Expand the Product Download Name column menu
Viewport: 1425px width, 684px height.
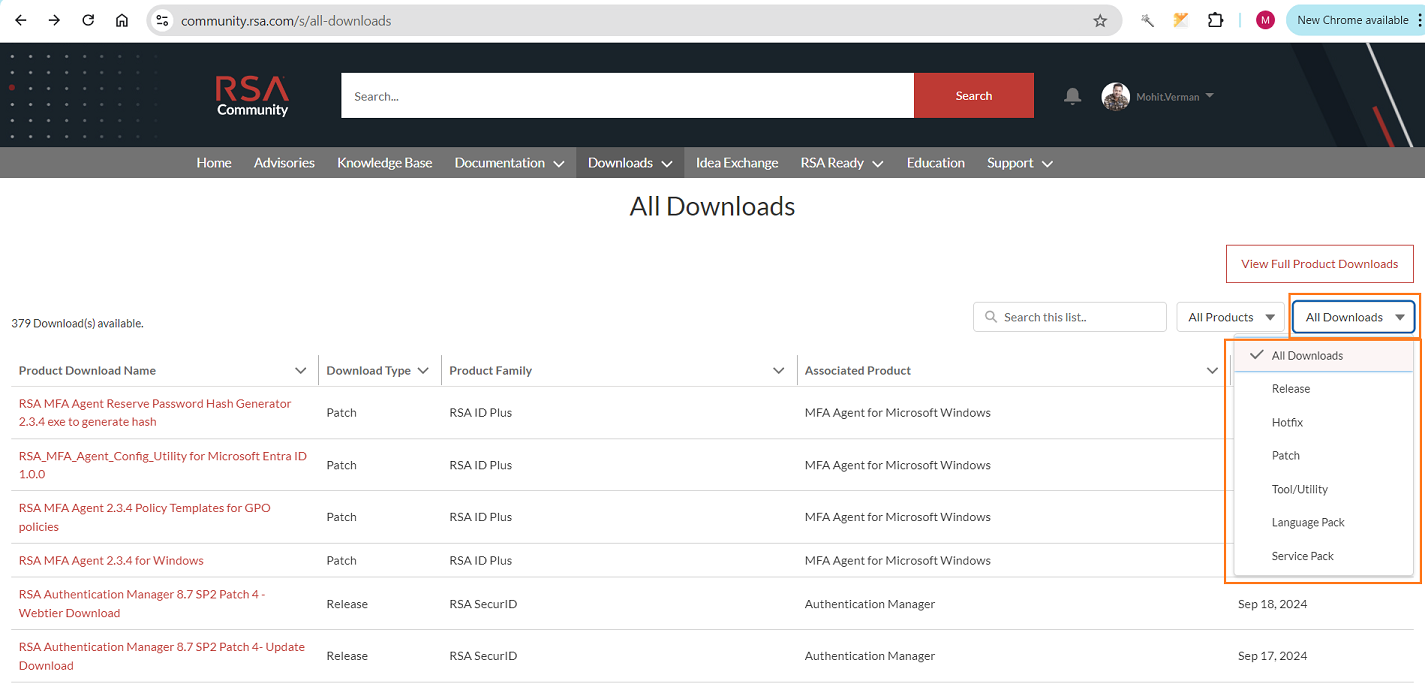tap(301, 370)
